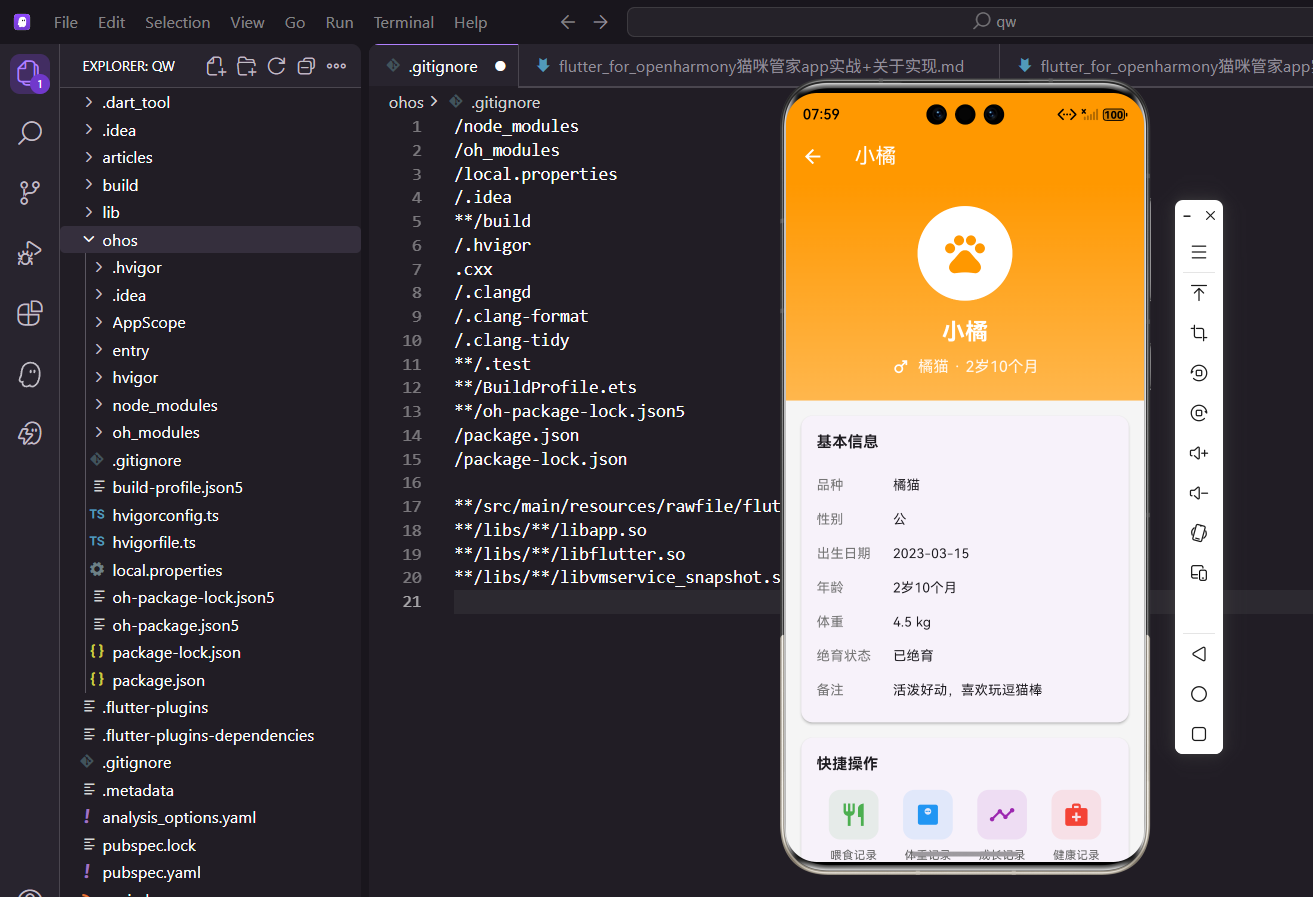The height and width of the screenshot is (897, 1313).
Task: Go forward with the navigation arrow in title bar
Action: tap(600, 22)
